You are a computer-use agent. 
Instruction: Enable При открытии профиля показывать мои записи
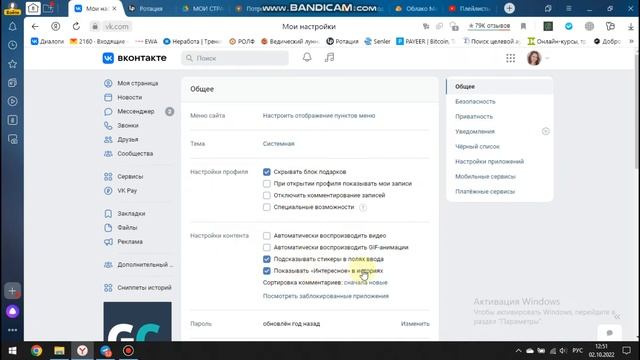pyautogui.click(x=267, y=184)
